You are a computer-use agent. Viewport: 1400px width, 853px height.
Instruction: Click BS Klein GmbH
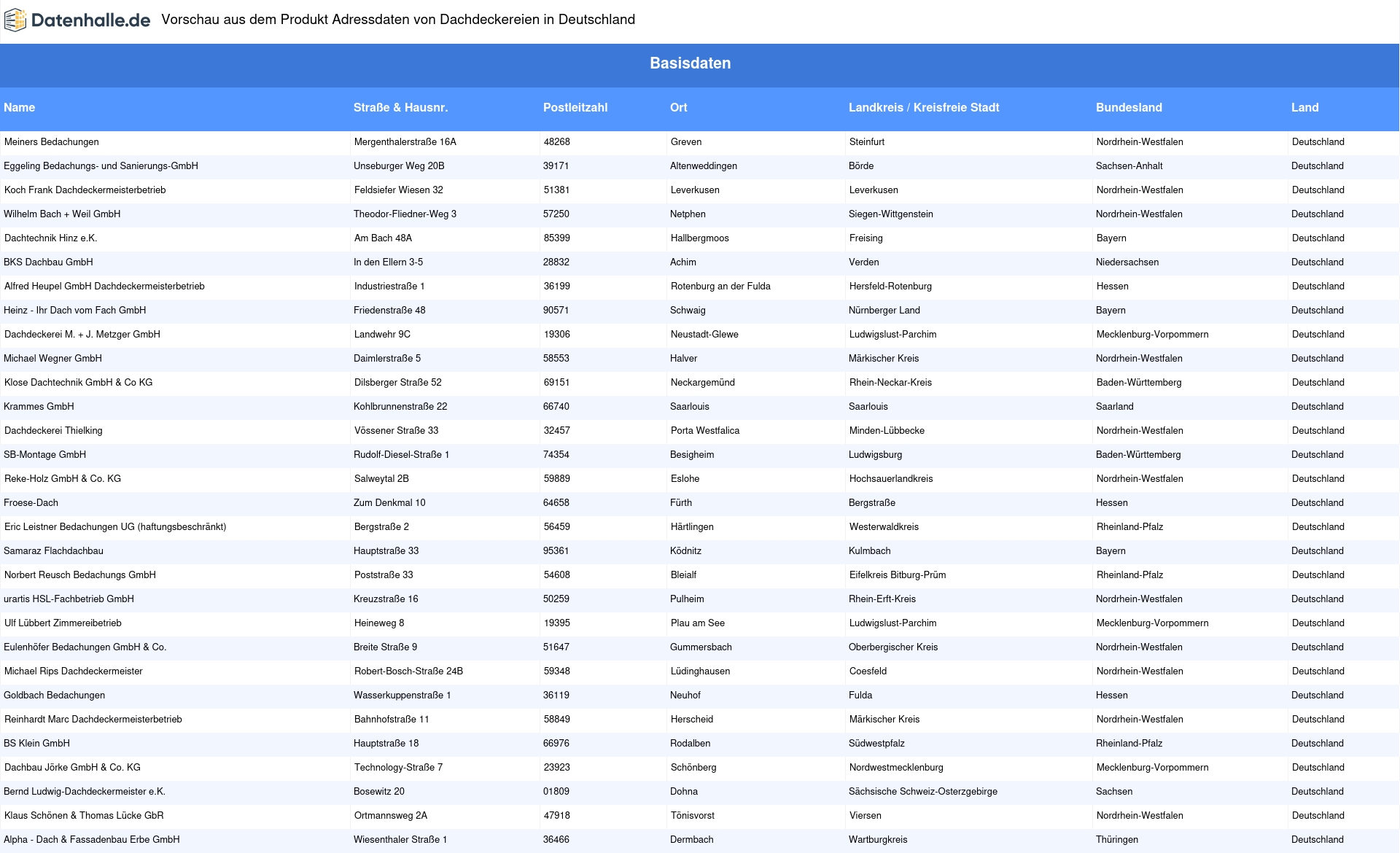(x=36, y=744)
